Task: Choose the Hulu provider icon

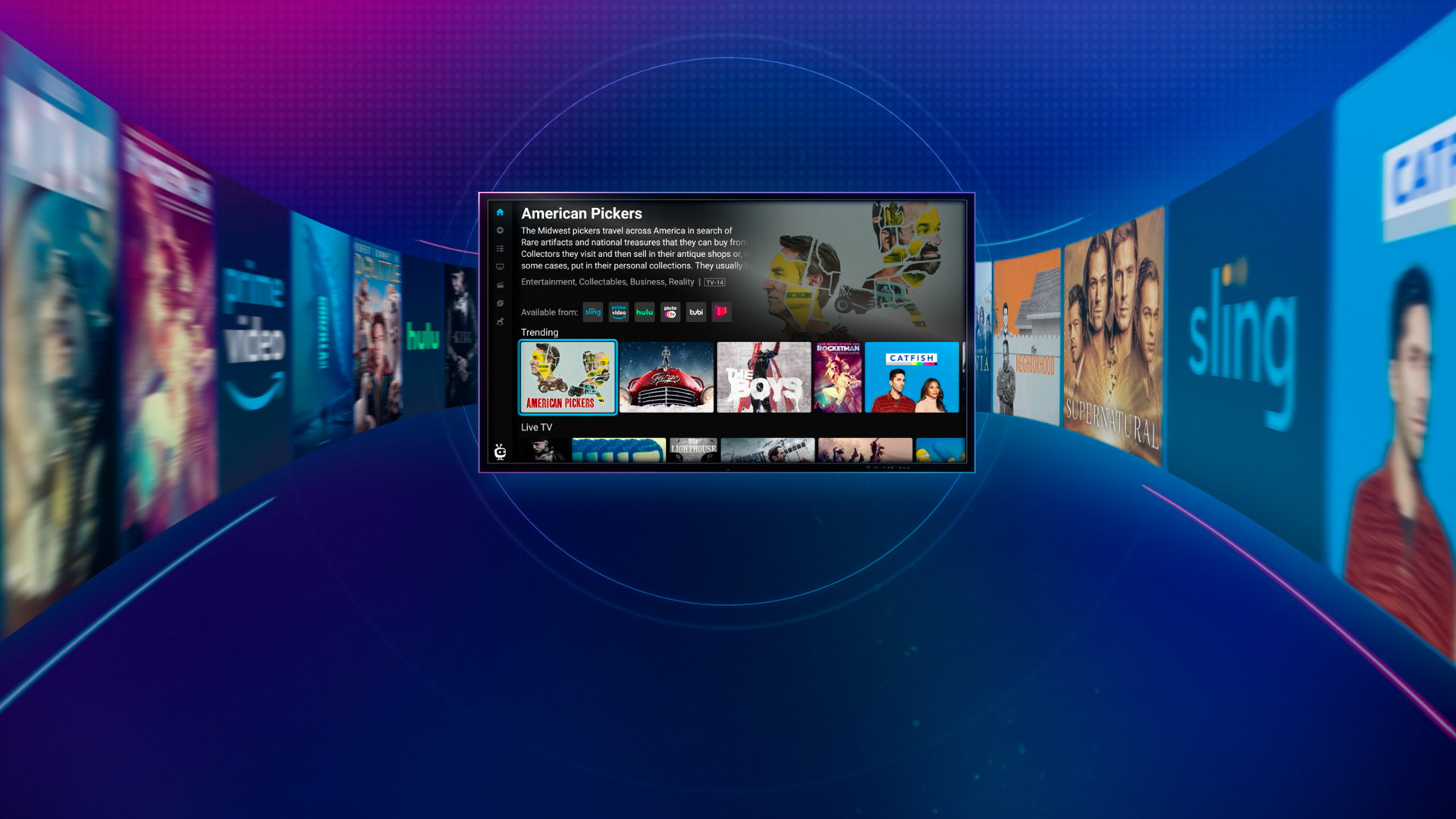Action: point(645,312)
